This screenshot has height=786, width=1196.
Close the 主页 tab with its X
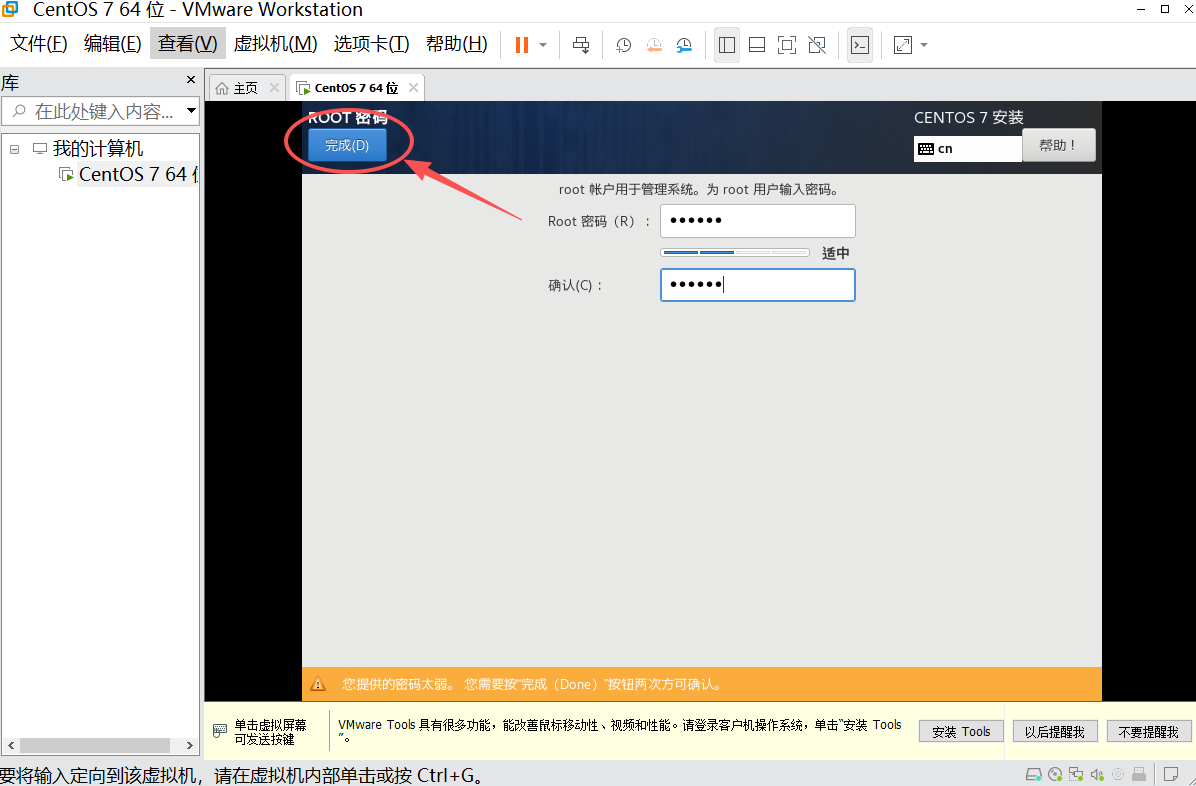274,88
